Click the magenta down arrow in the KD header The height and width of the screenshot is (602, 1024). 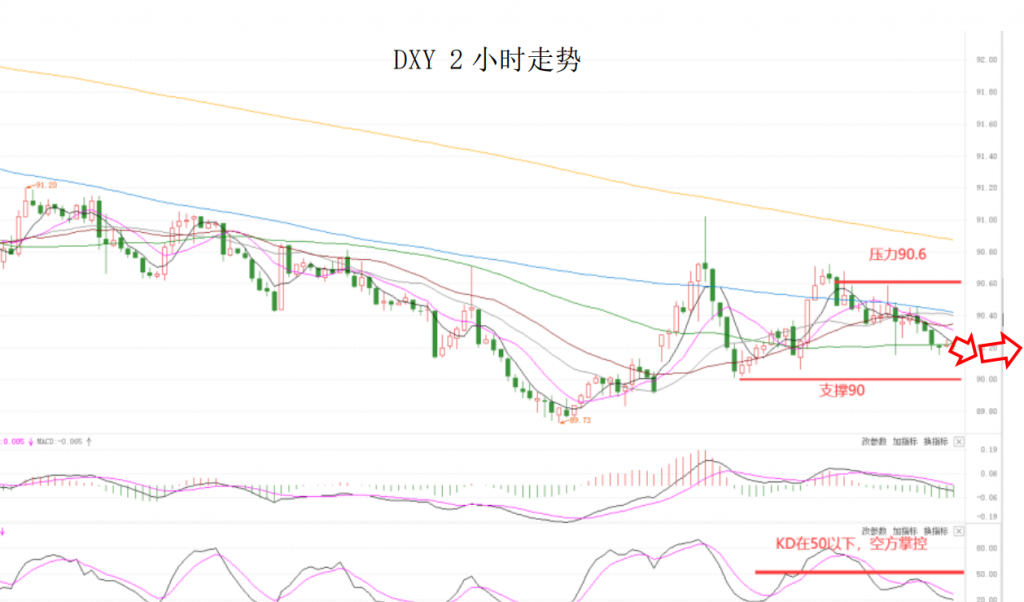[x=3, y=532]
